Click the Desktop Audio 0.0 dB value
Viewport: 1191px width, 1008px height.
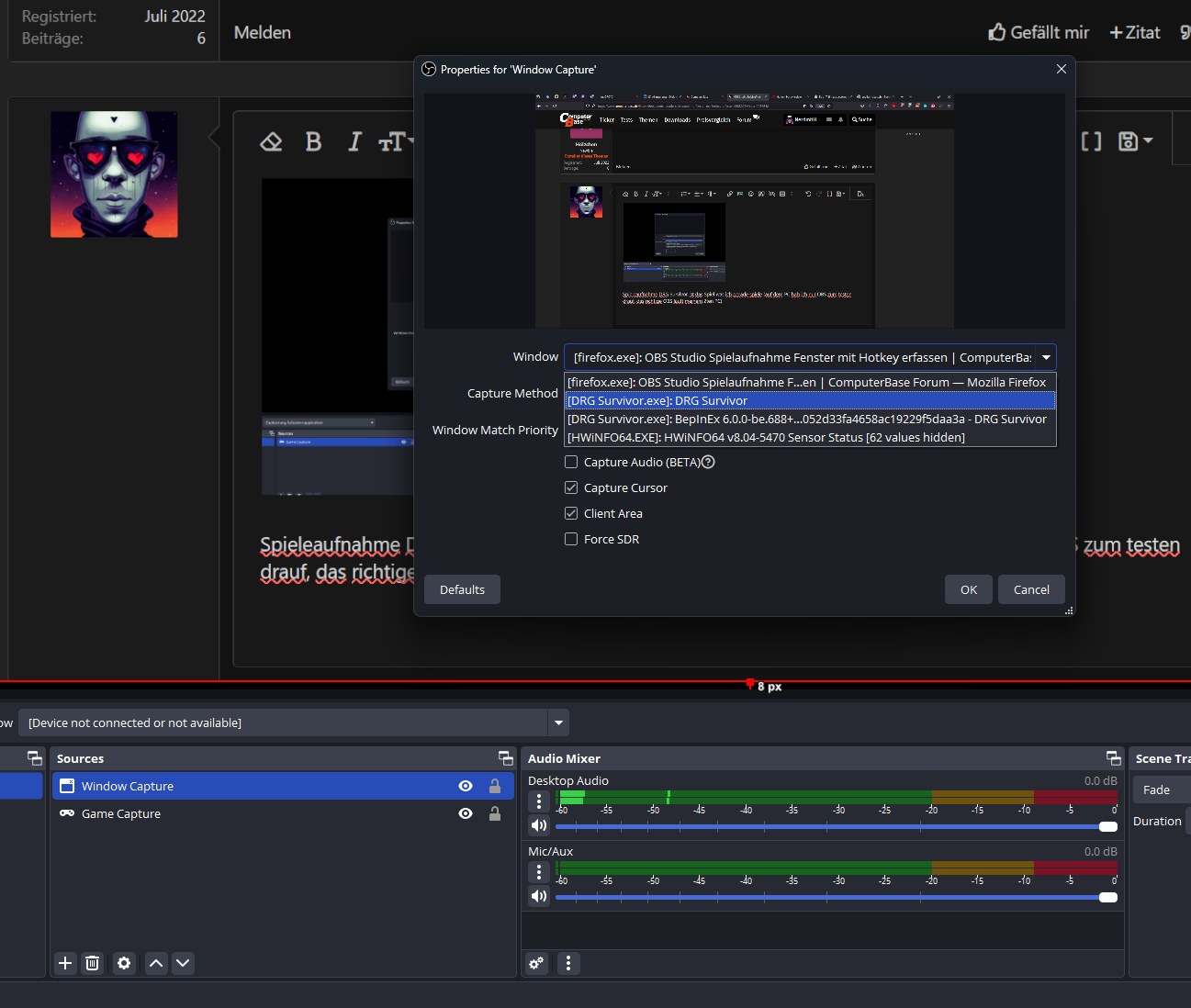[1101, 780]
